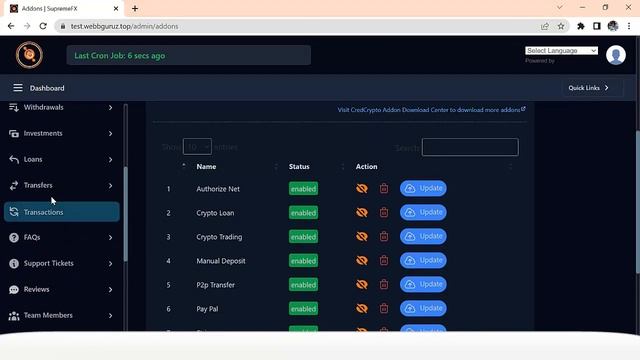The image size is (640, 360).
Task: Delete the Manual Deposit addon
Action: [x=384, y=260]
